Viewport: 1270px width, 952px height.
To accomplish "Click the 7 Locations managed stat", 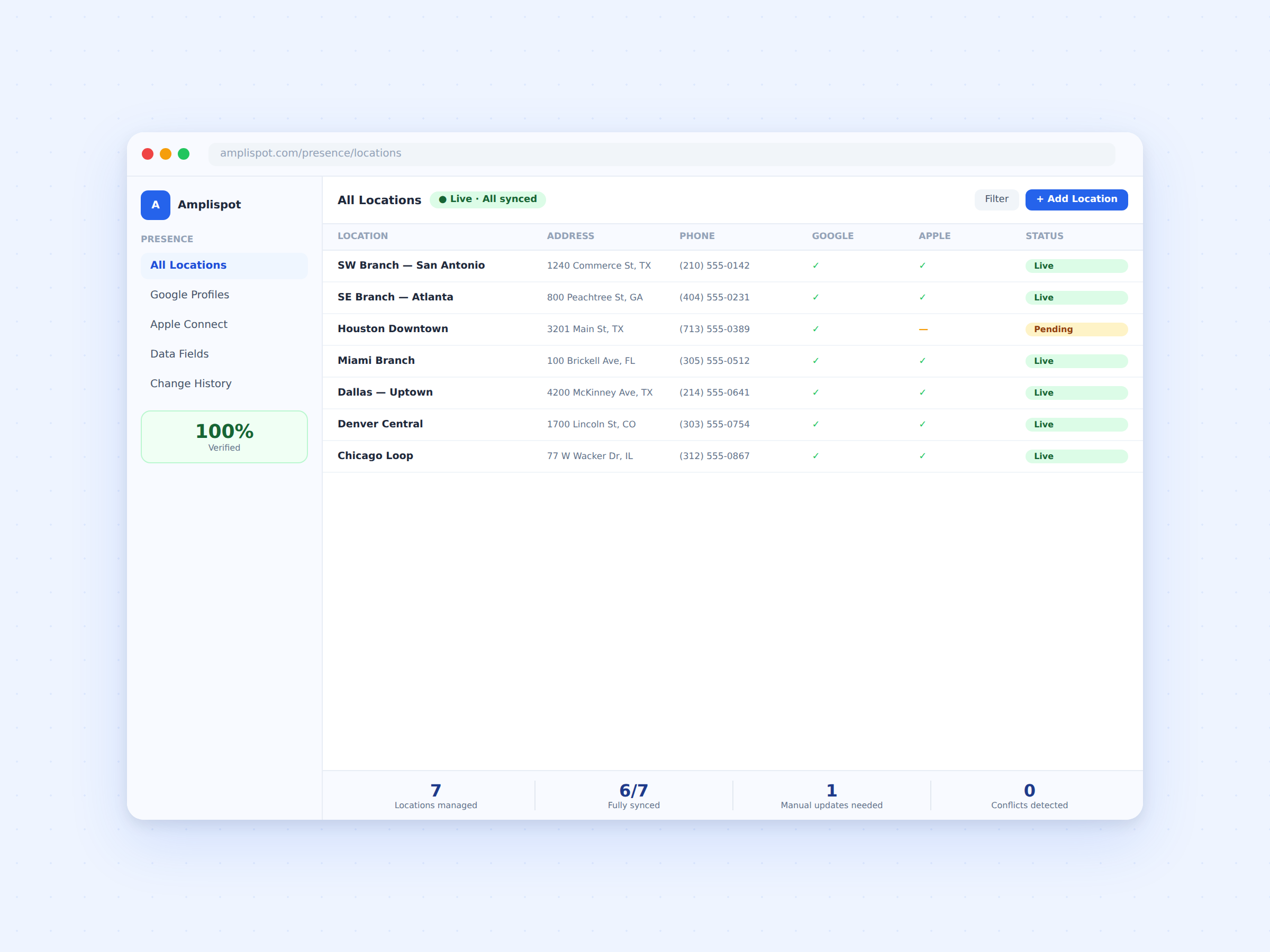I will 436,795.
